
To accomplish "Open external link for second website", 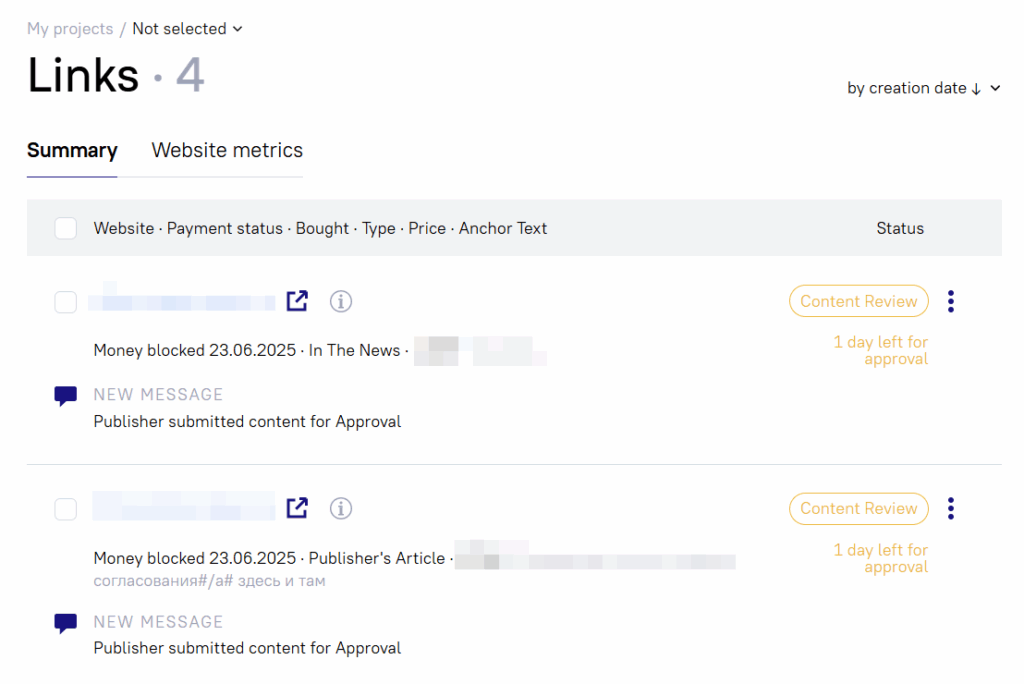I will pyautogui.click(x=297, y=508).
